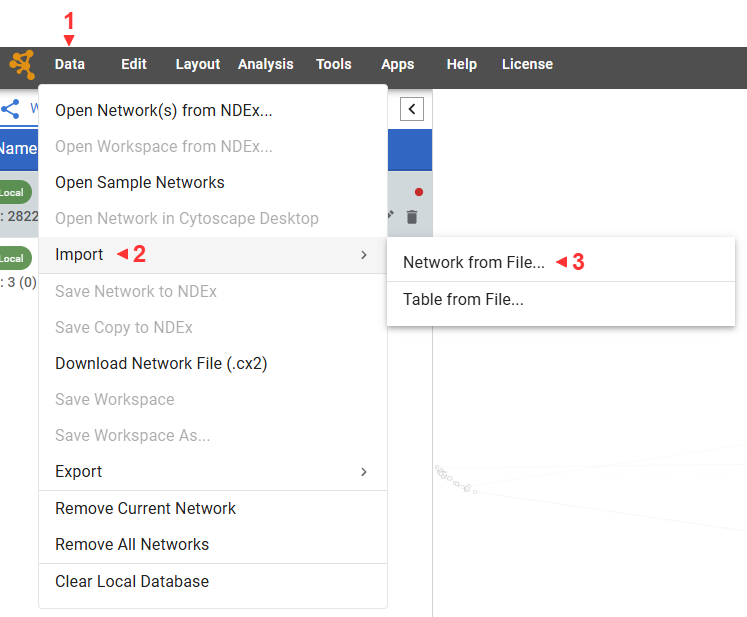This screenshot has height=617, width=747.
Task: Click Save Workspace As... entry
Action: coord(213,435)
